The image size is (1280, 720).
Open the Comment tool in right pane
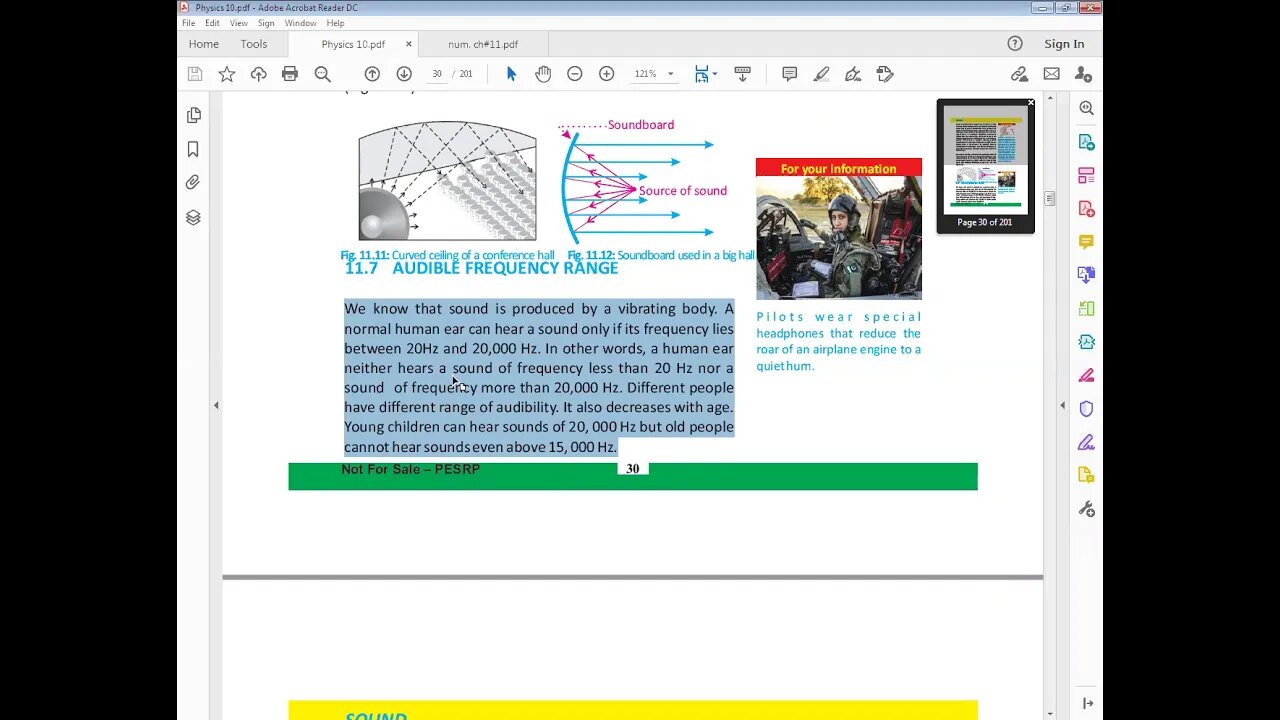point(1087,242)
